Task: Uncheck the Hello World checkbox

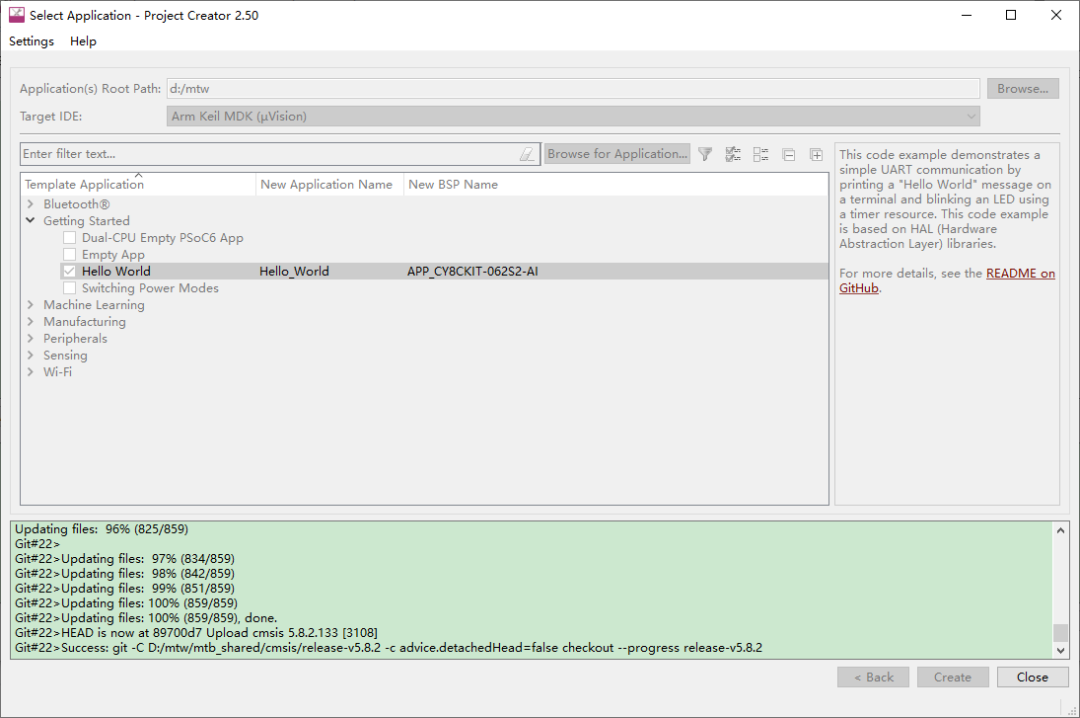Action: tap(70, 271)
